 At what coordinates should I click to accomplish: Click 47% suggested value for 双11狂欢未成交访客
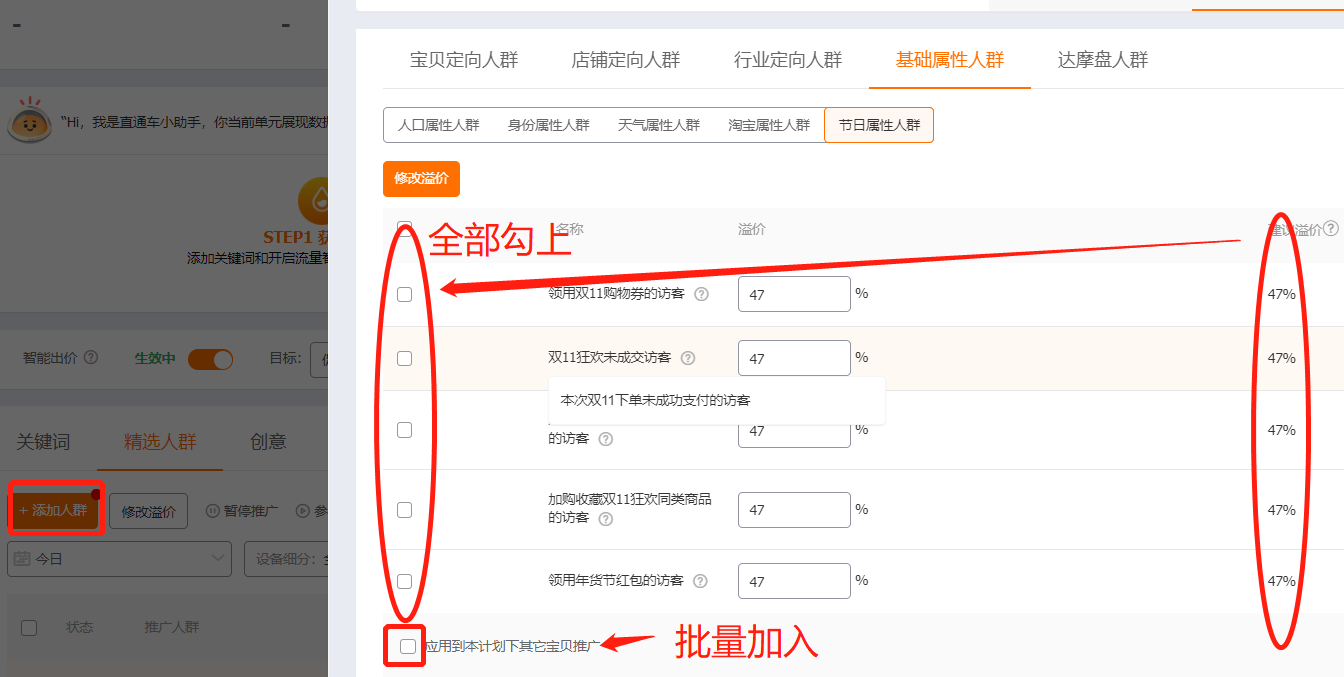tap(1281, 358)
